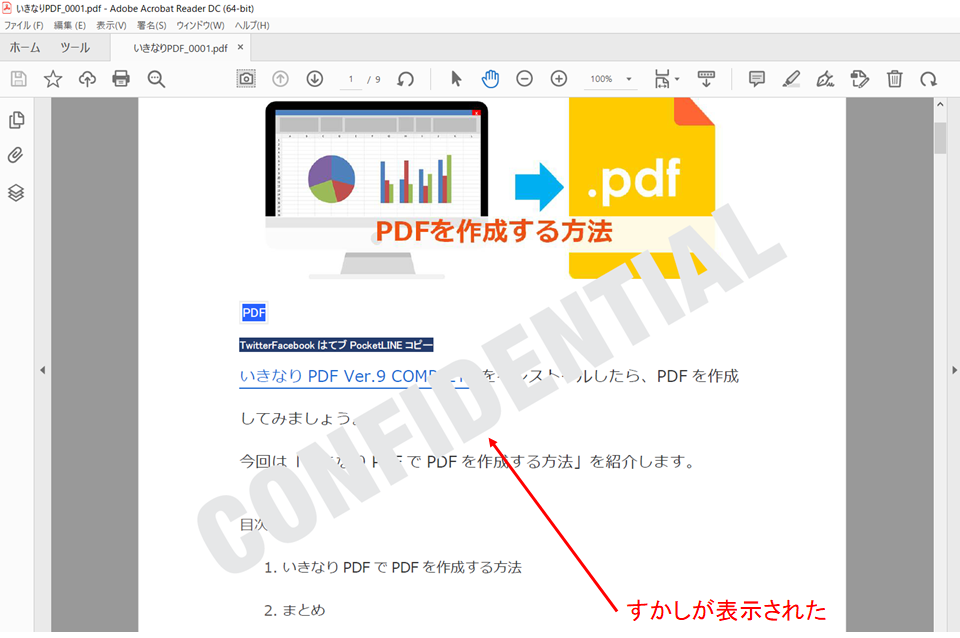The image size is (960, 638).
Task: Click the trash delete icon
Action: tap(894, 79)
